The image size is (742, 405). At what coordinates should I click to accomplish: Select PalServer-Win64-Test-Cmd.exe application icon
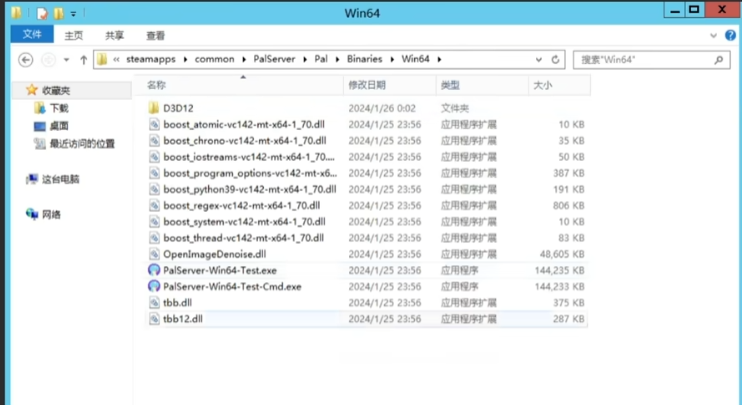pyautogui.click(x=154, y=286)
